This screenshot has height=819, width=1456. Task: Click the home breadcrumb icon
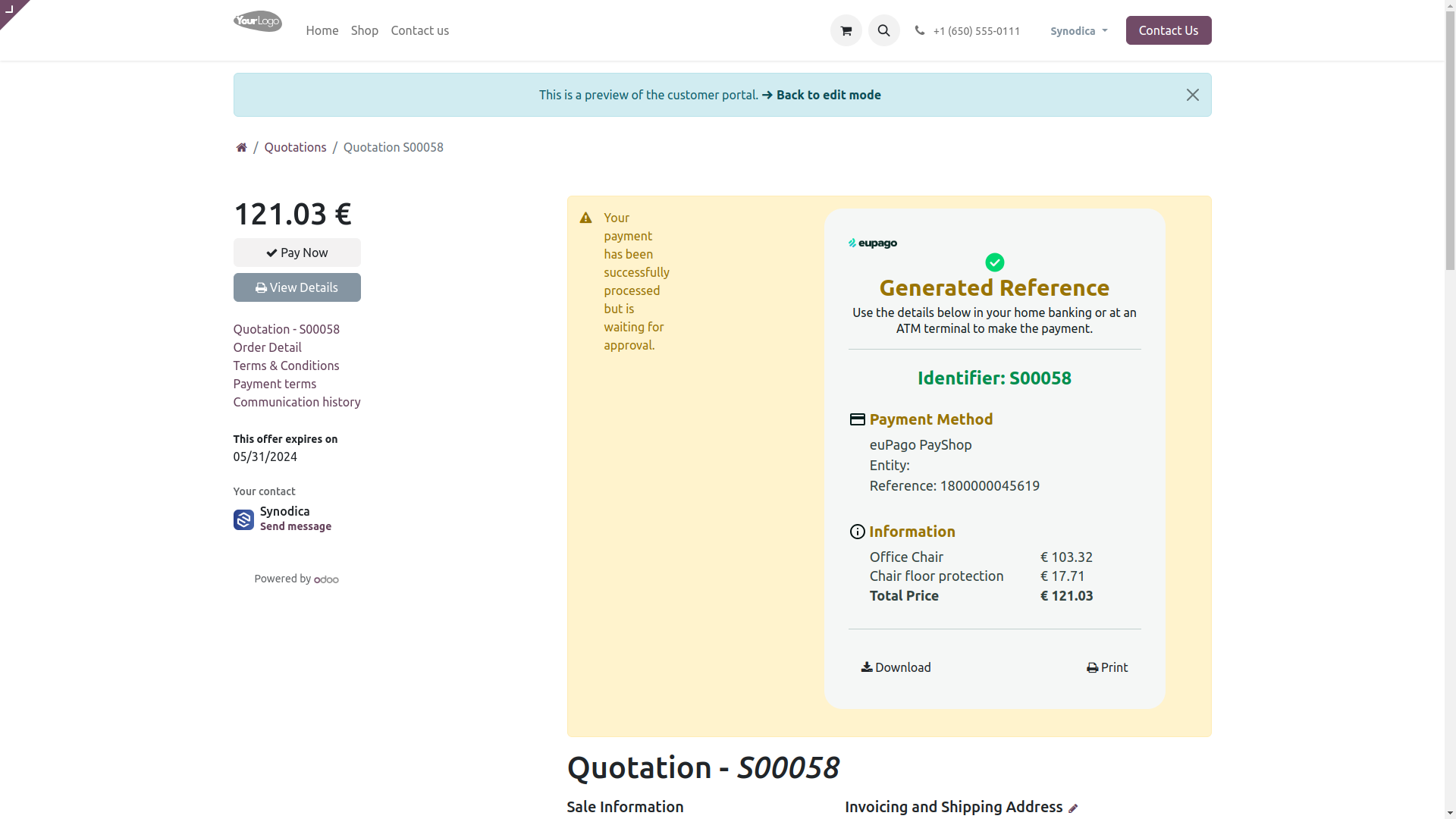click(241, 147)
